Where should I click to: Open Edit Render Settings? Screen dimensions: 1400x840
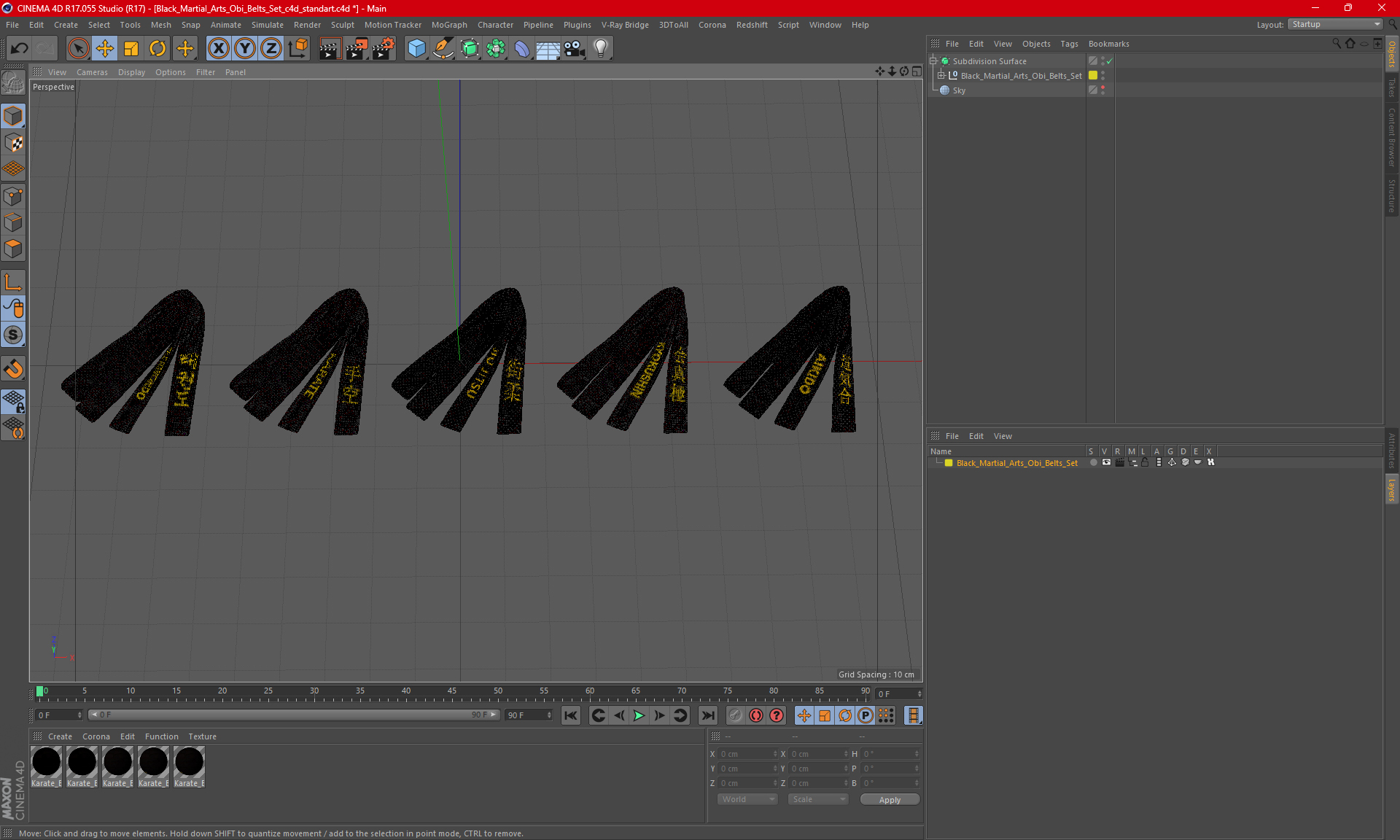tap(384, 49)
